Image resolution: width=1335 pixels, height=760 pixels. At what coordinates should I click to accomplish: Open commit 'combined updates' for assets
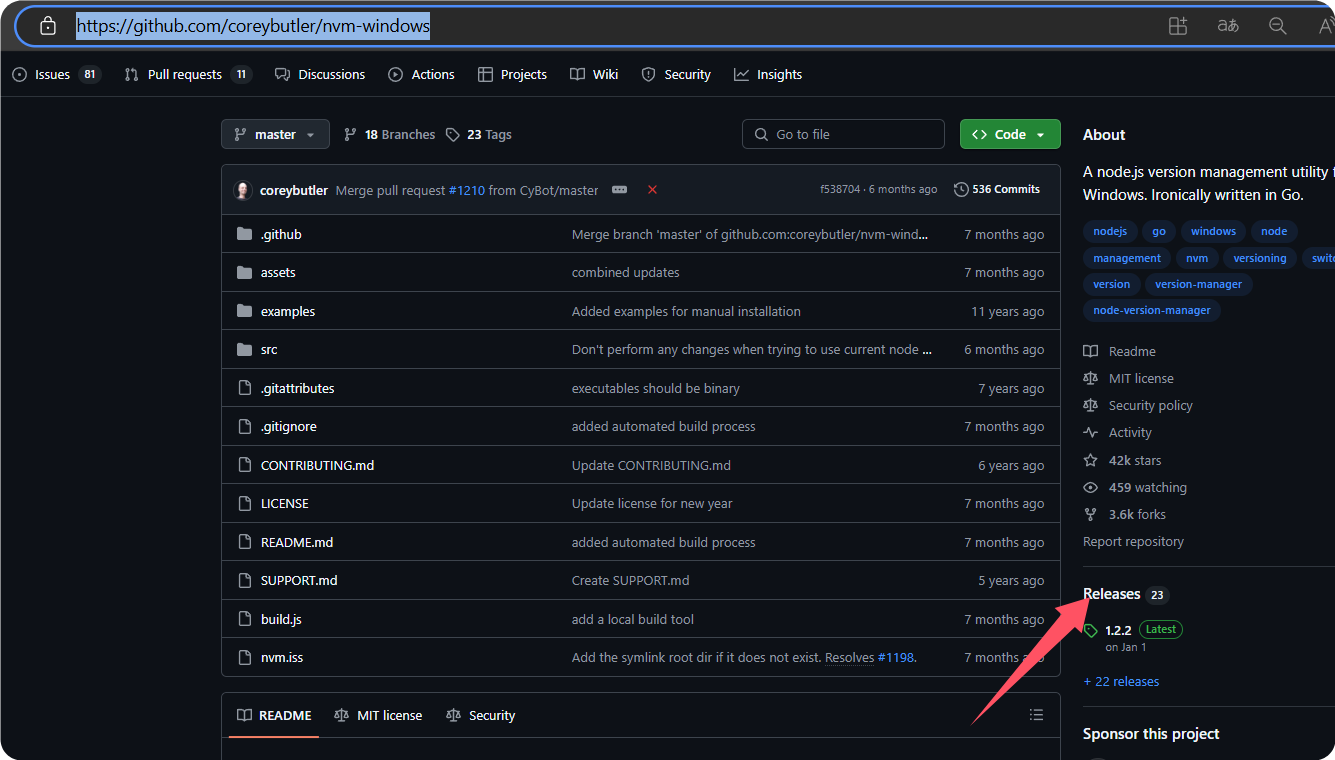tap(626, 272)
